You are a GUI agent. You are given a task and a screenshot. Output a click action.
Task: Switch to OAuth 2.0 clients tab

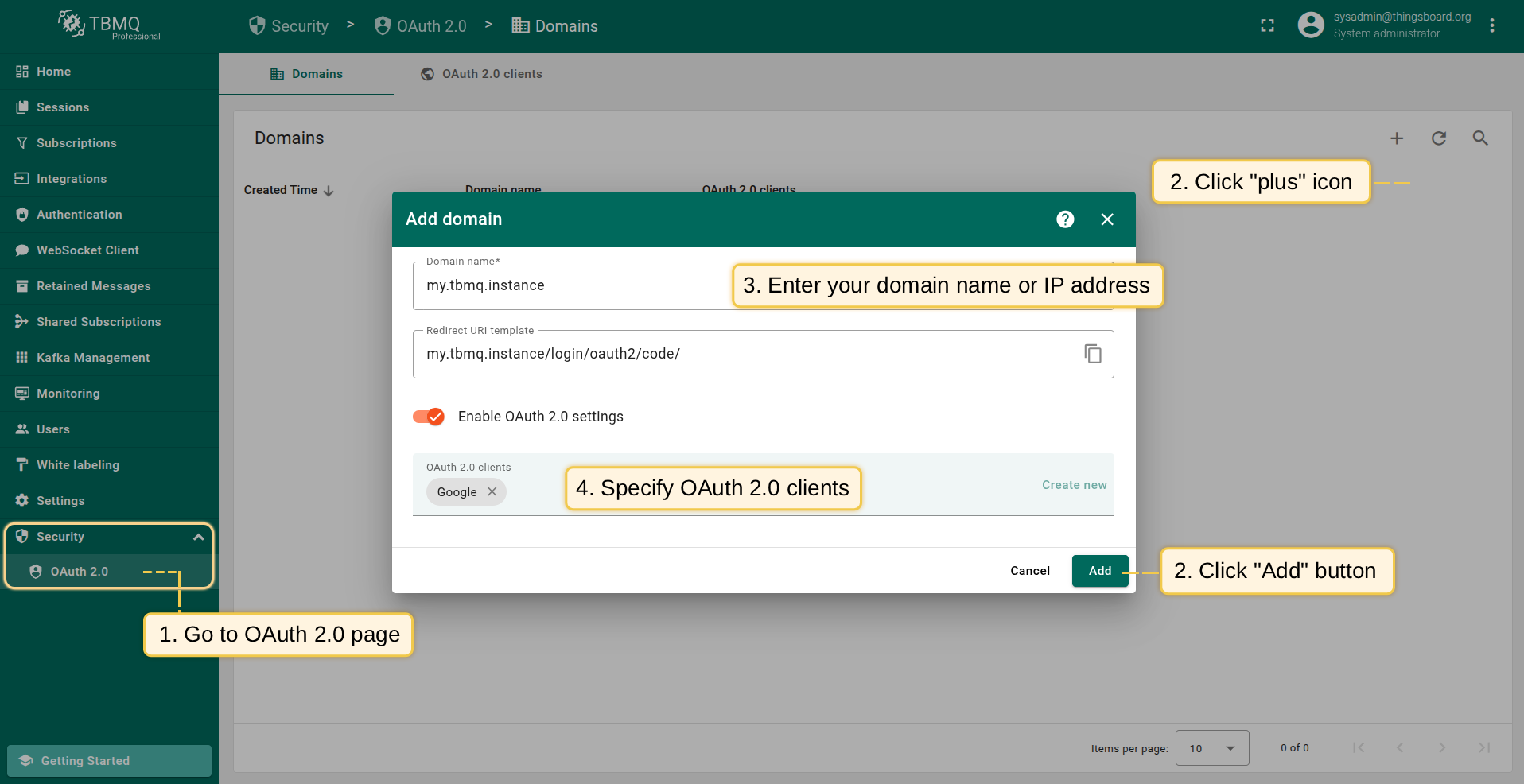pos(481,74)
